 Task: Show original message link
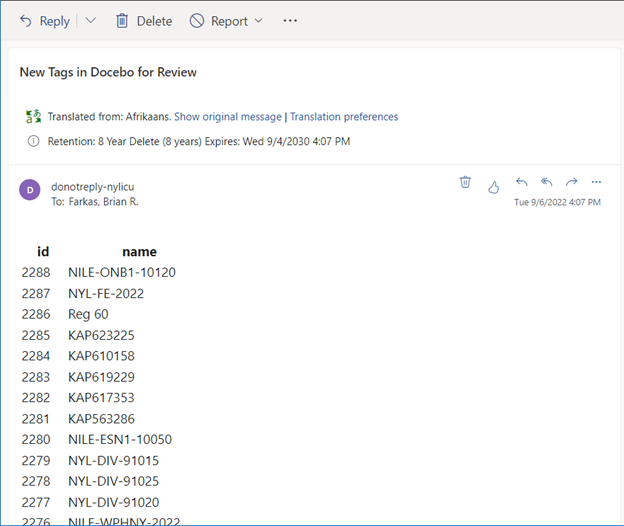(228, 117)
